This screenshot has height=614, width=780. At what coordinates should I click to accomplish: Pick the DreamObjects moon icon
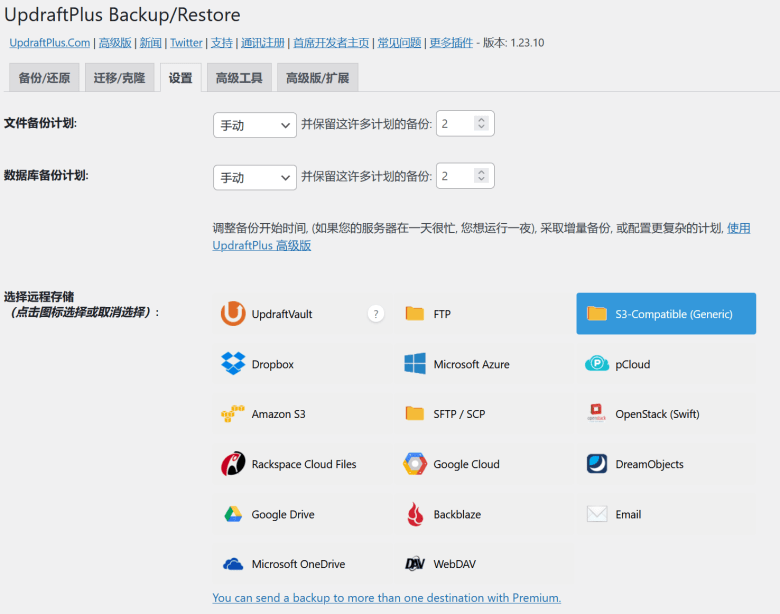click(596, 464)
